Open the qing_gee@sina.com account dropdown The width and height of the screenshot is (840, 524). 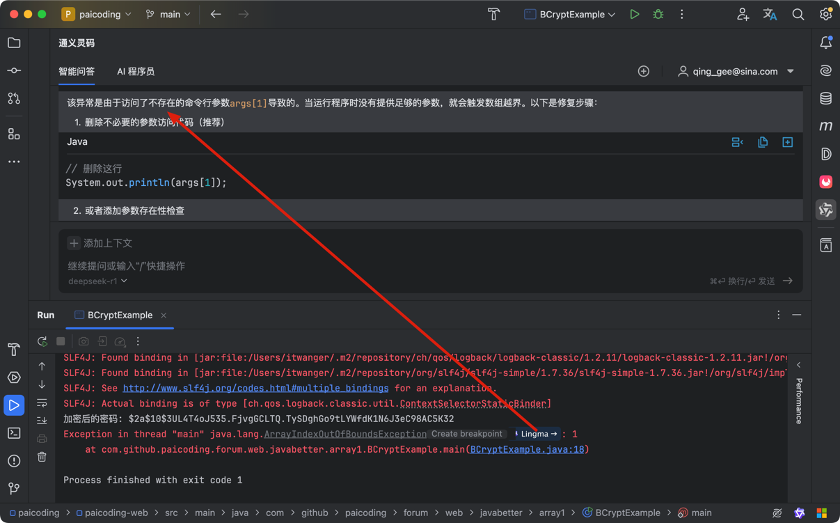click(x=736, y=71)
